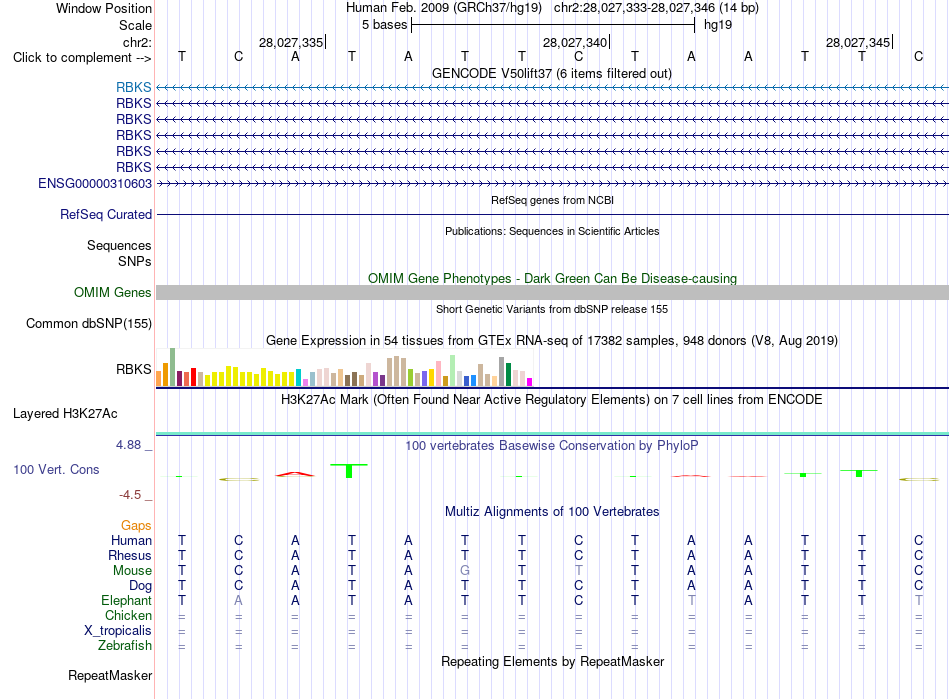Image resolution: width=950 pixels, height=699 pixels.
Task: Click the Window Position label
Action: (x=104, y=8)
